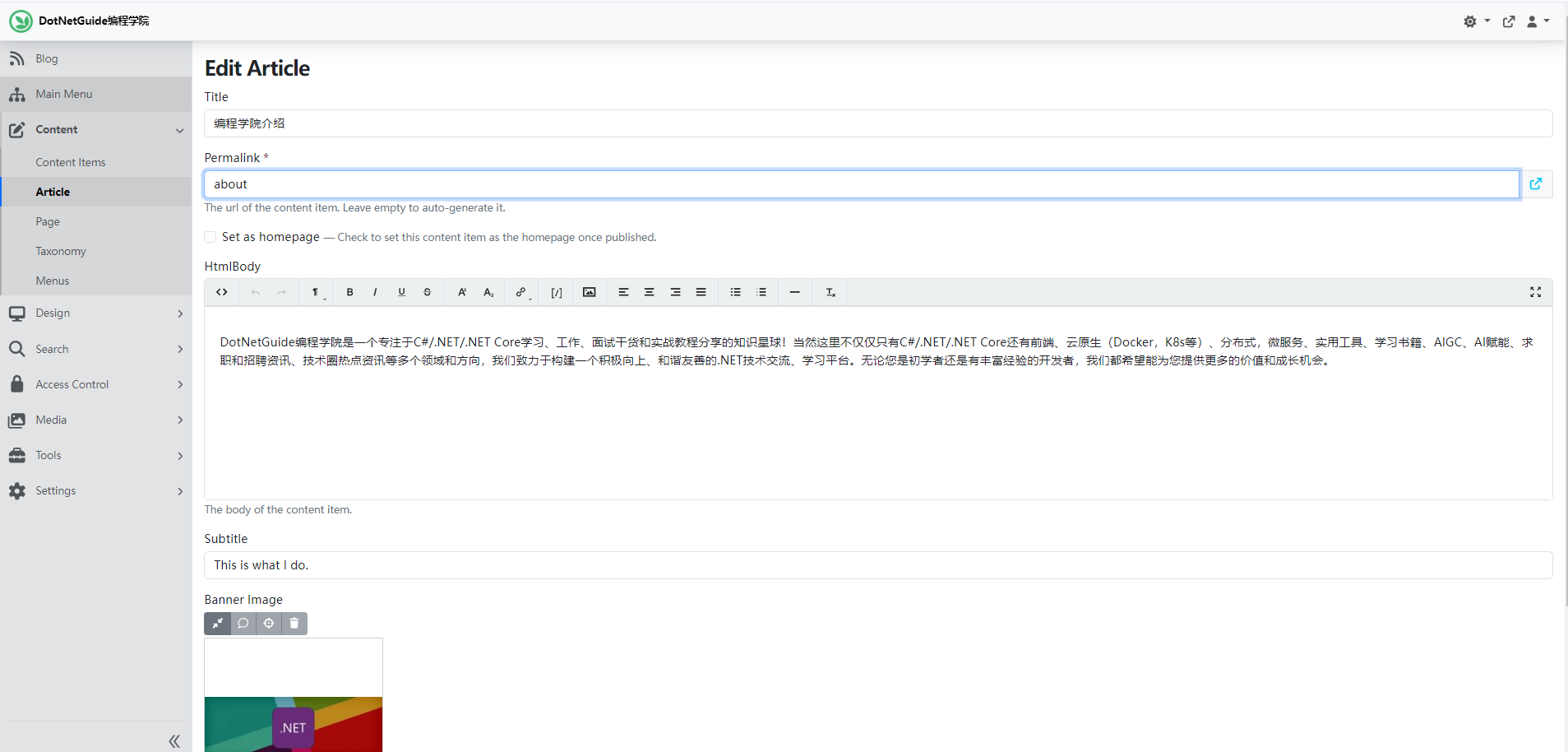
Task: Center-align text in the editor
Action: [649, 292]
